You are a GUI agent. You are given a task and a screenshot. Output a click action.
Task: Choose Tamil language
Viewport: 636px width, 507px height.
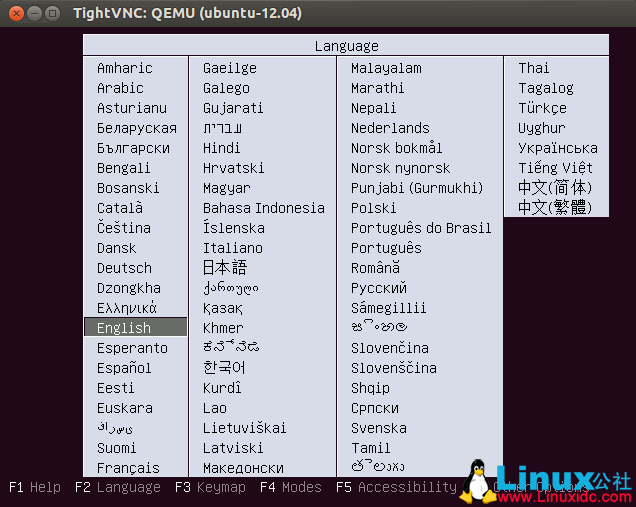(371, 448)
